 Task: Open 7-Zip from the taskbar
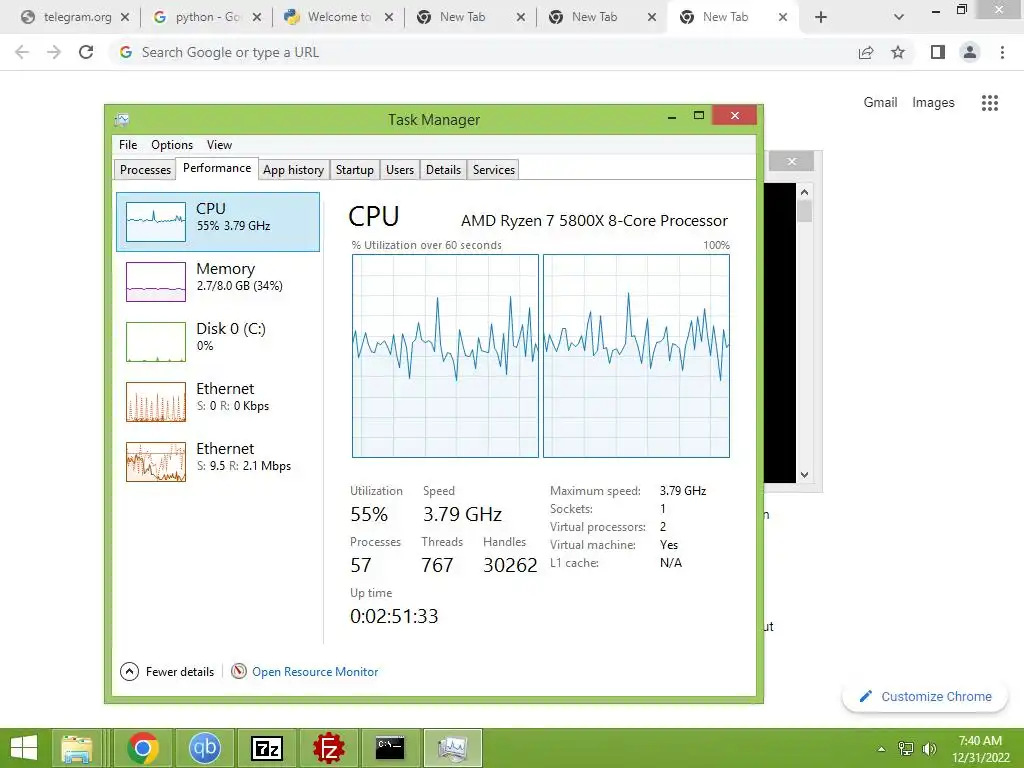(x=267, y=748)
